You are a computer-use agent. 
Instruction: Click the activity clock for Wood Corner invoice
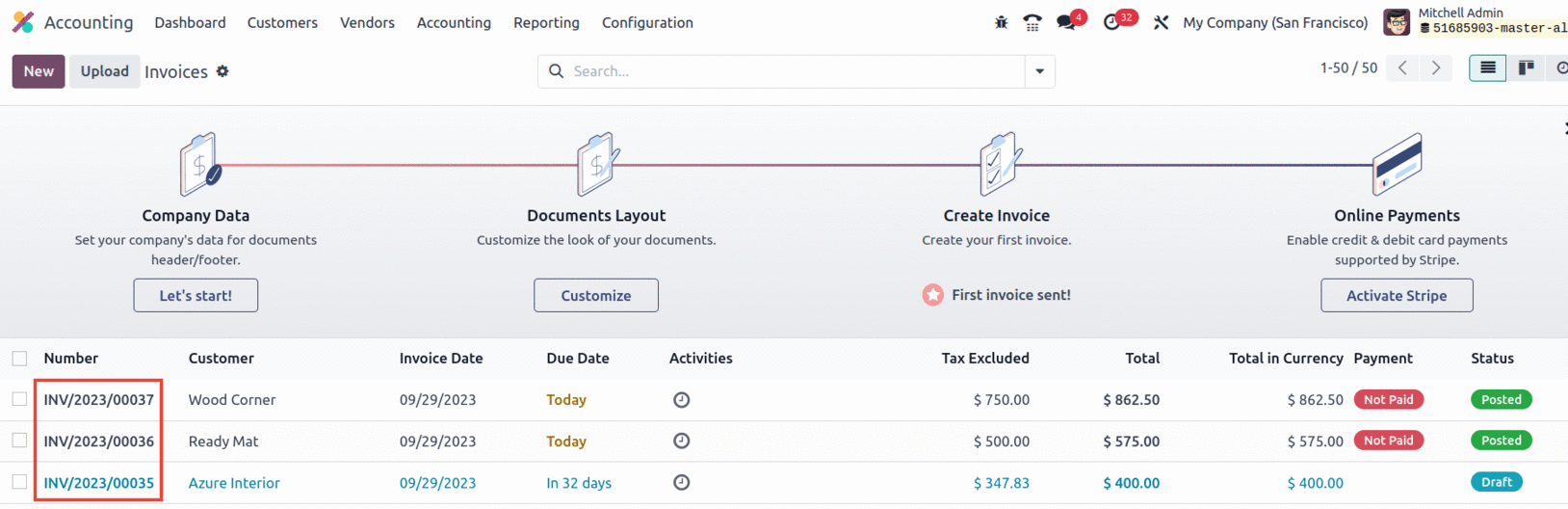tap(681, 399)
